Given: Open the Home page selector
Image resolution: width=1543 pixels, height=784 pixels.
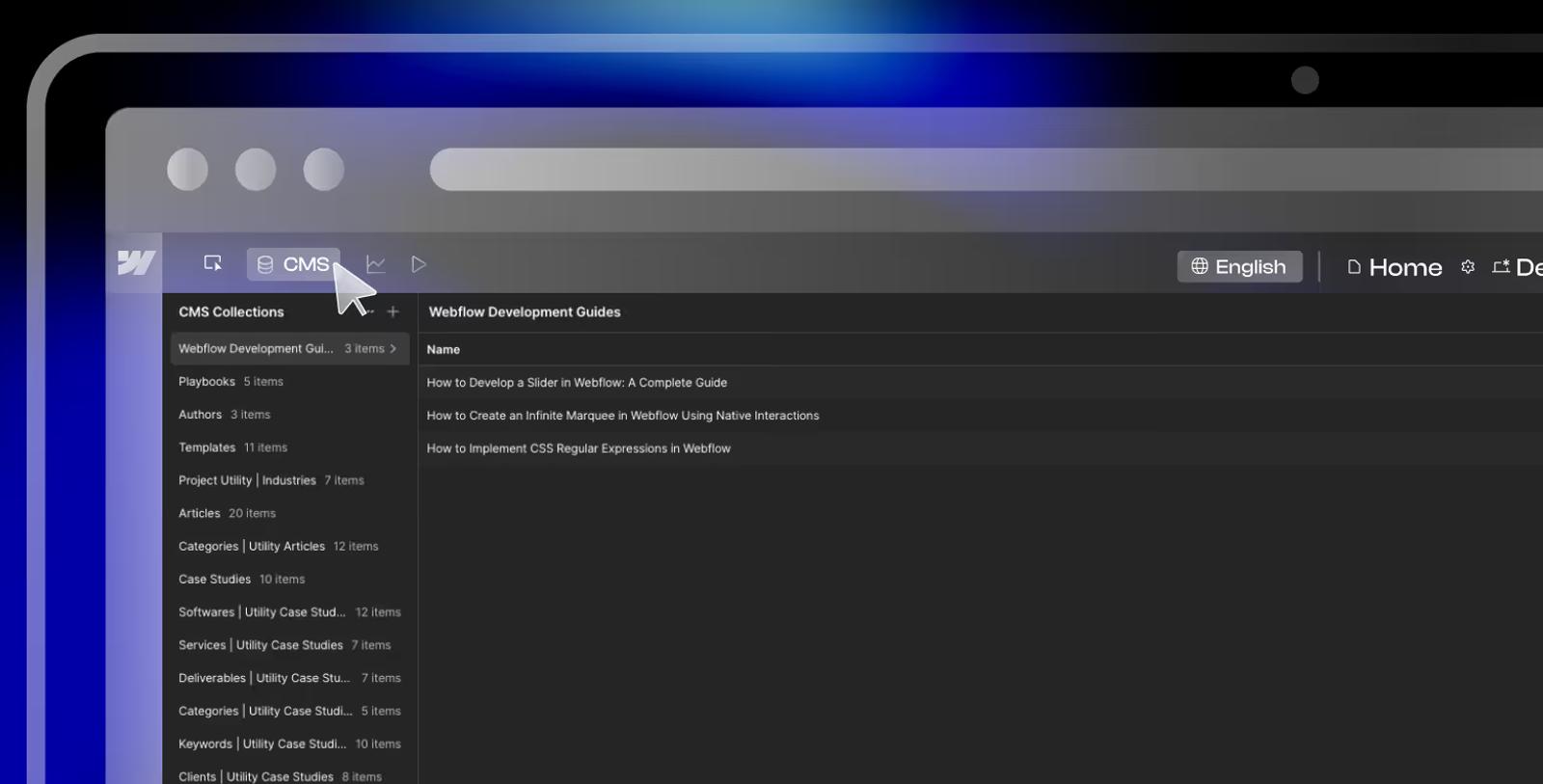Looking at the screenshot, I should (1394, 267).
